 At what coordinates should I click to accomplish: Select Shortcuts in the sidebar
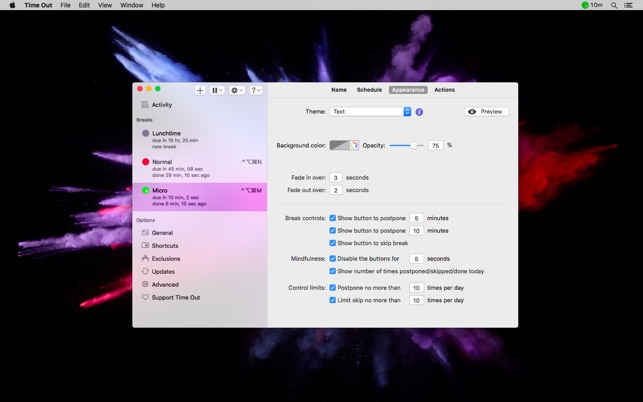[164, 246]
